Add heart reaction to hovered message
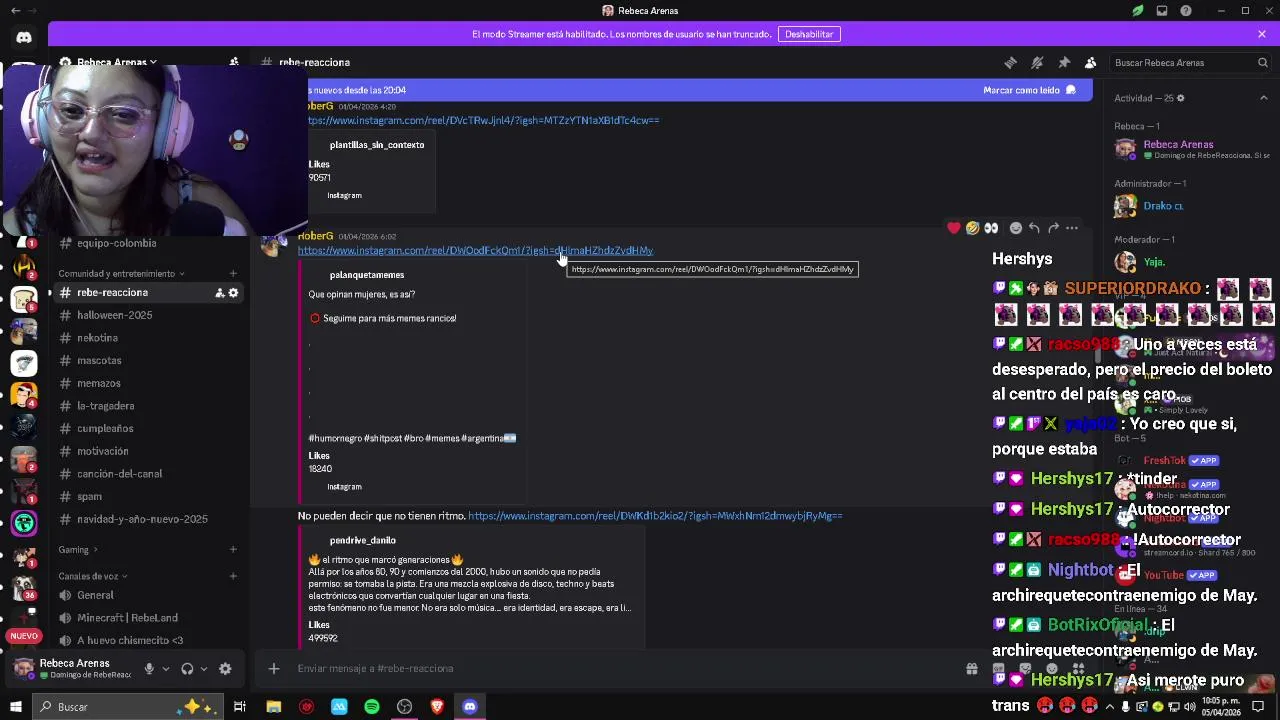 [x=954, y=228]
